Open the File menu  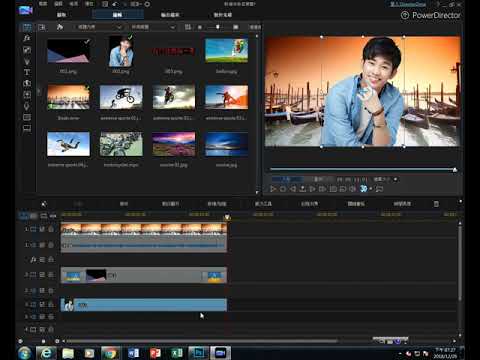[43, 4]
